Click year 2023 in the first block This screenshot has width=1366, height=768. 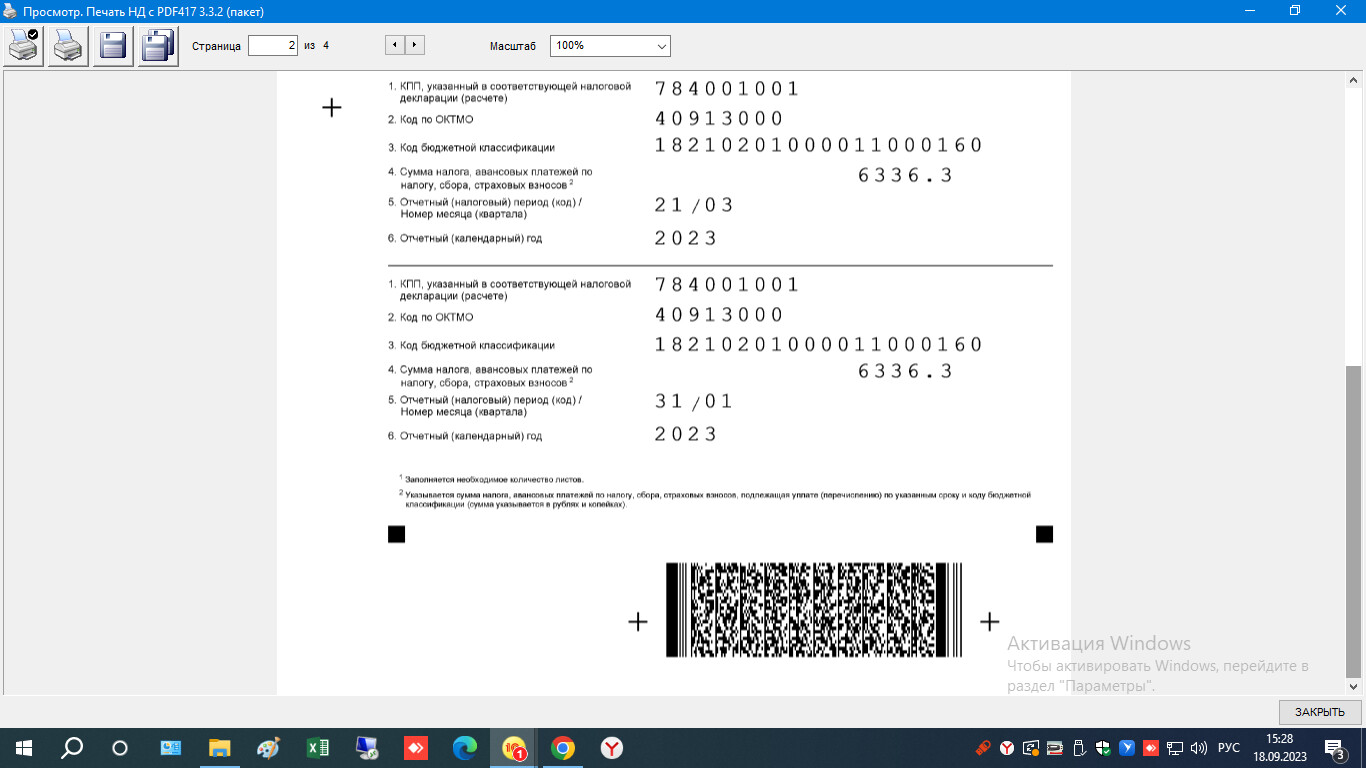pyautogui.click(x=686, y=238)
